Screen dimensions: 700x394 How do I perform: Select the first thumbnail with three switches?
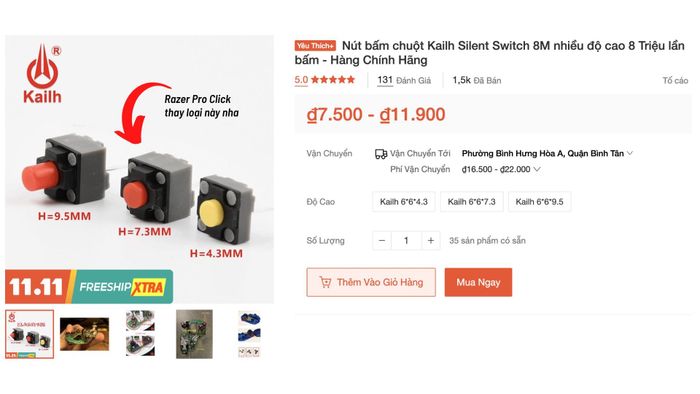tap(29, 334)
